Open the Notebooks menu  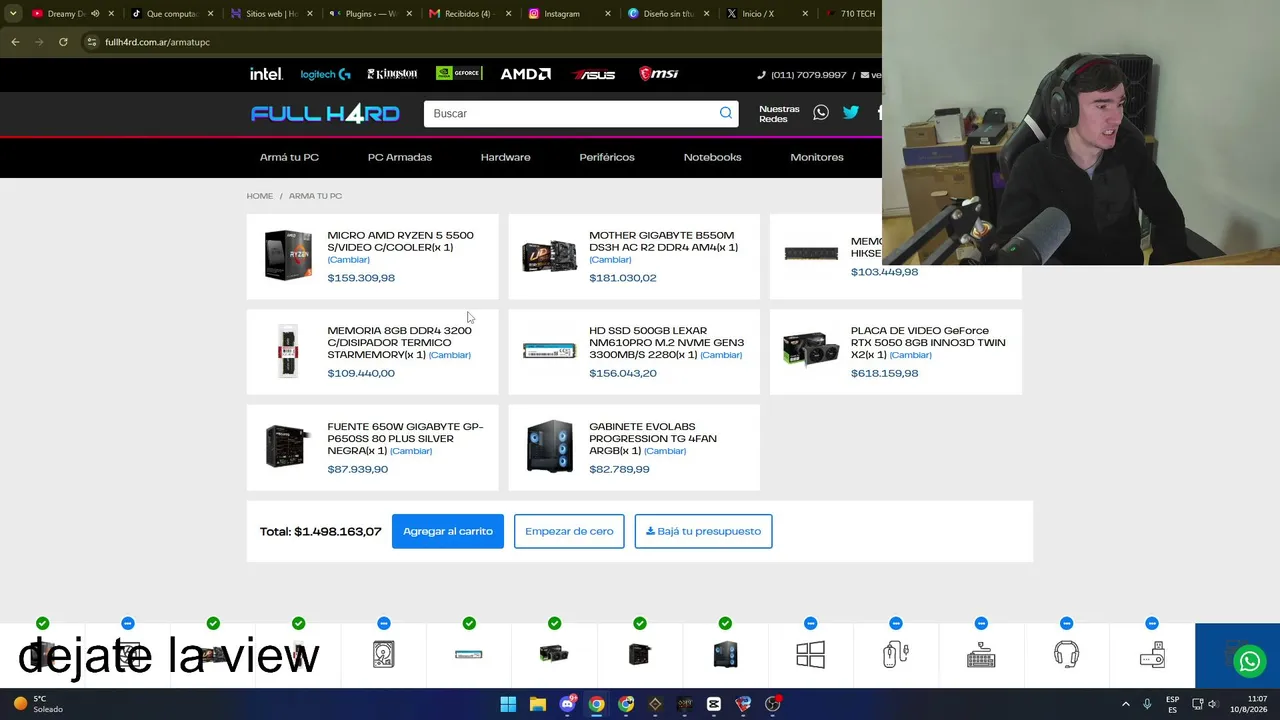coord(712,157)
